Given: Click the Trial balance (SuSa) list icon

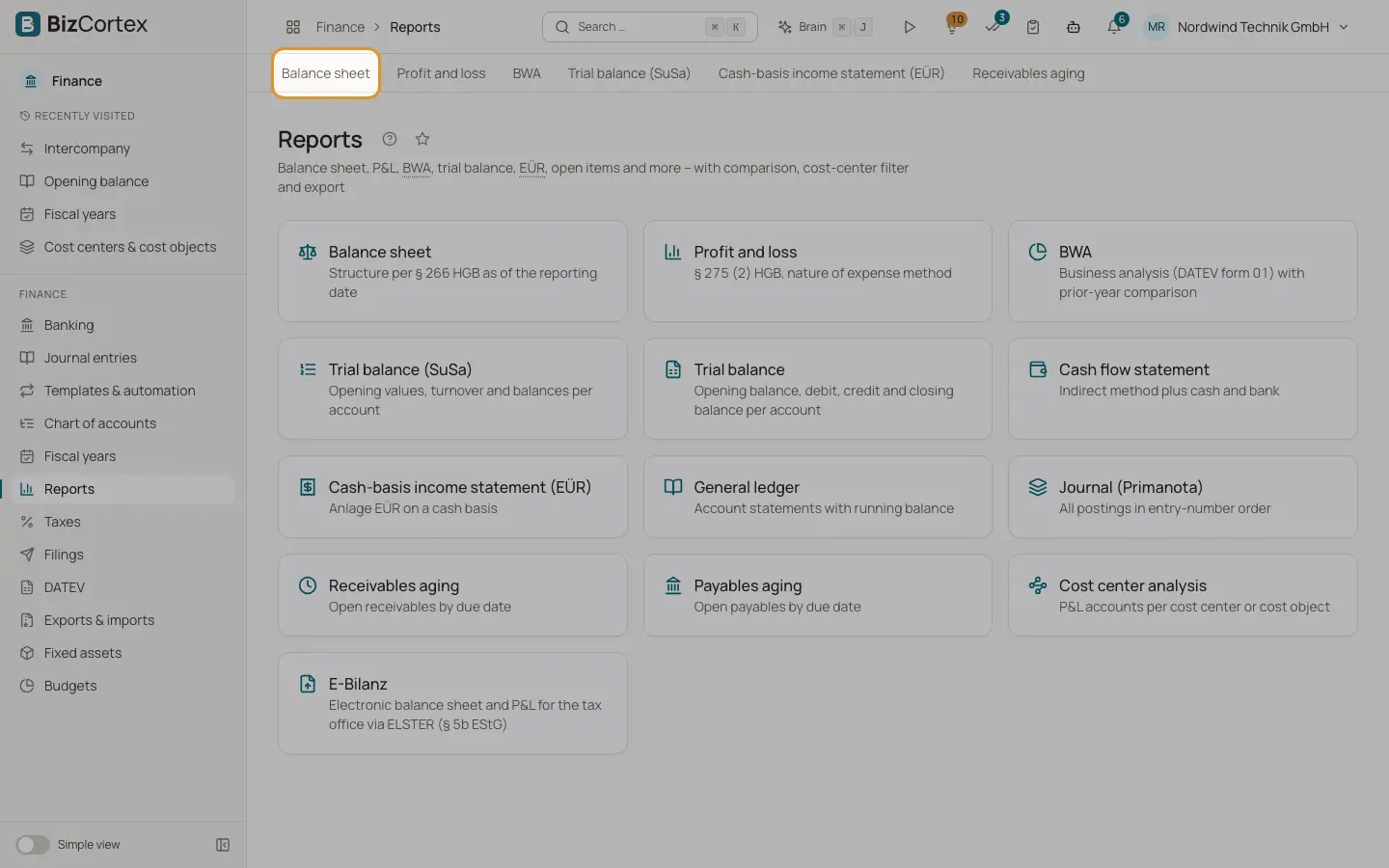Looking at the screenshot, I should point(308,369).
